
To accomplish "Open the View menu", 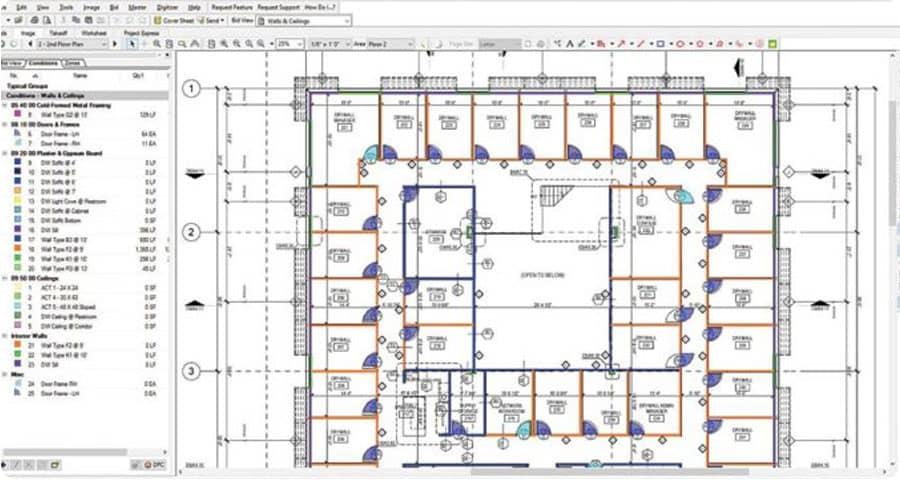I will tap(43, 7).
